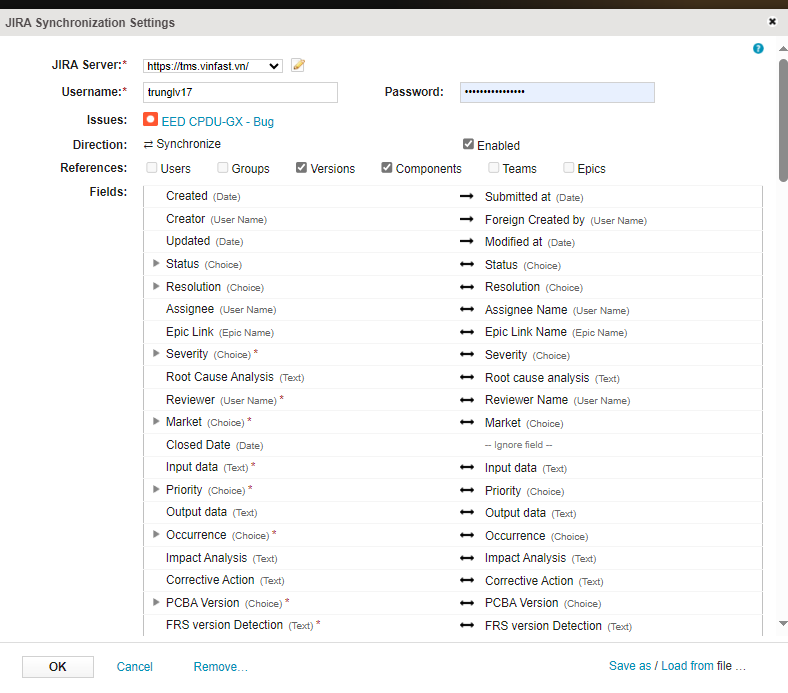Toggle the Enabled checkbox
788x693 pixels.
tap(468, 144)
